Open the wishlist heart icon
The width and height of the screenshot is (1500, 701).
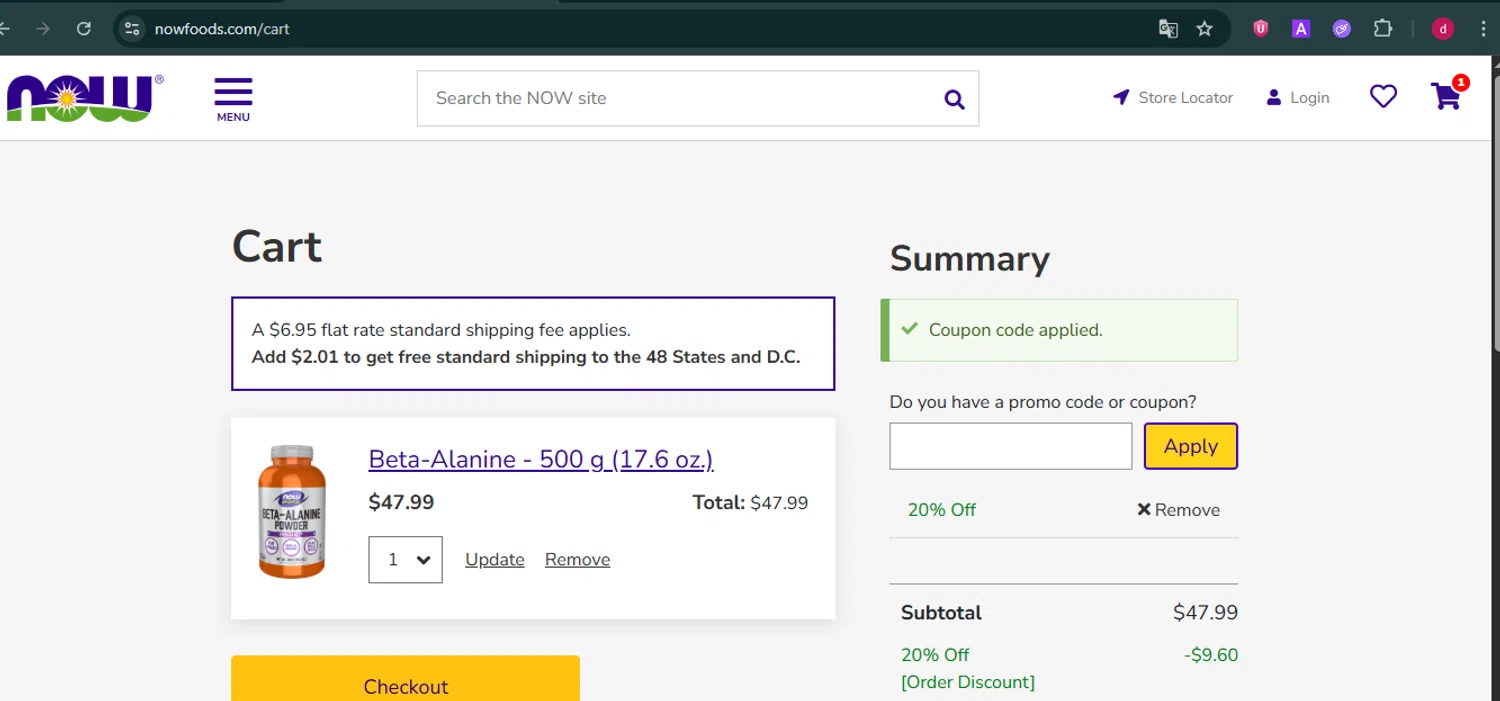coord(1383,97)
